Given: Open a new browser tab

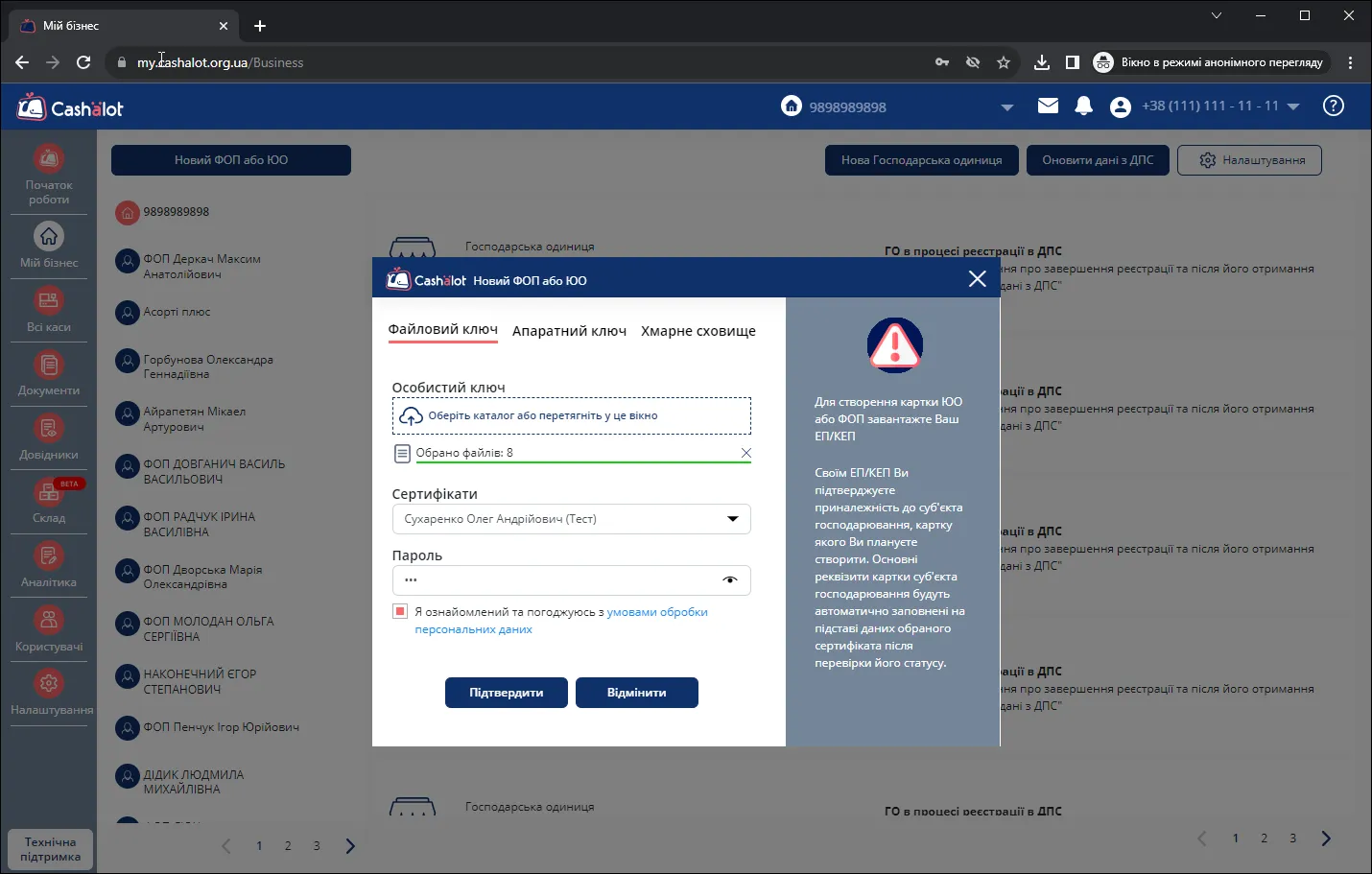Looking at the screenshot, I should coord(260,26).
